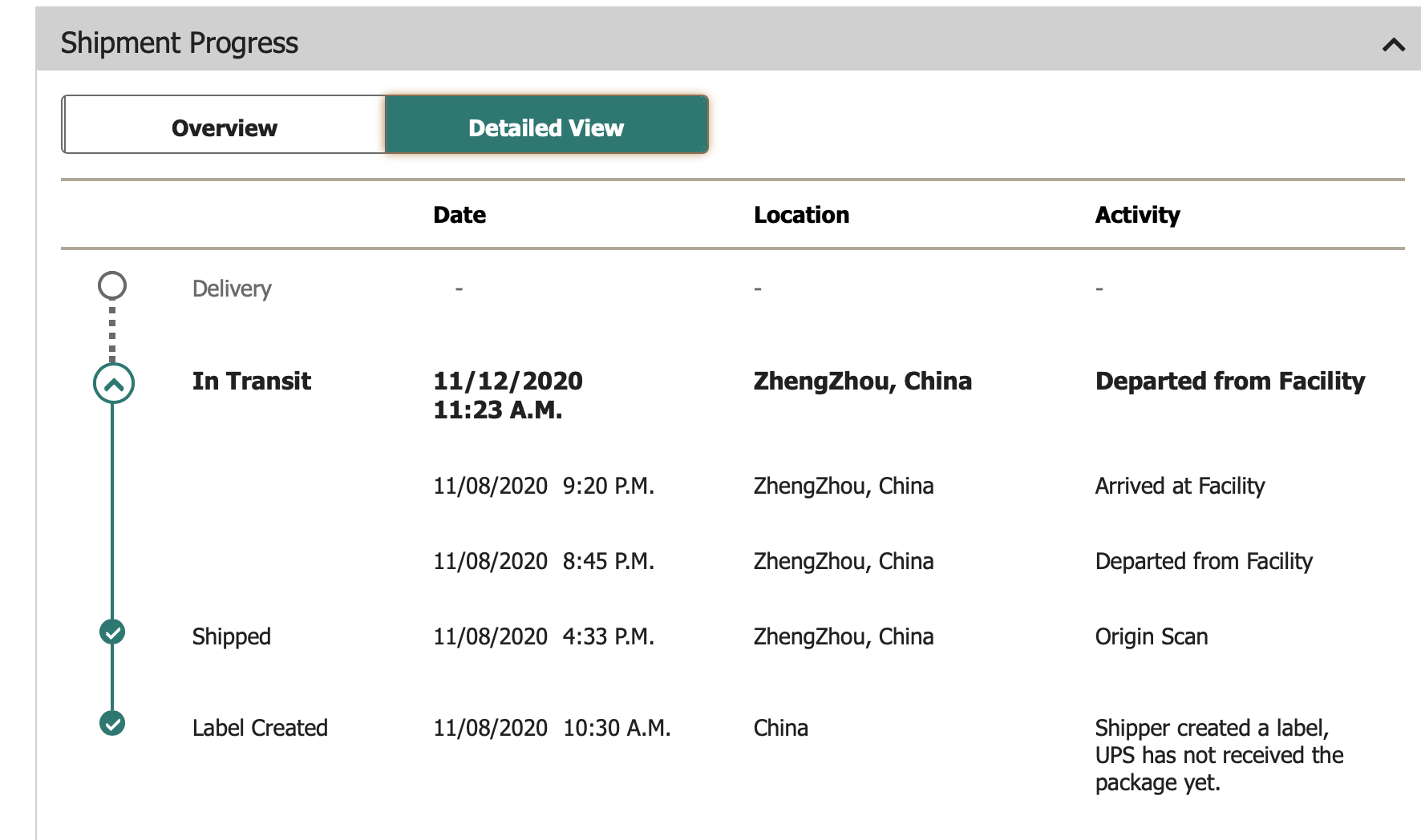Click the empty Delivery status circle

click(x=112, y=285)
